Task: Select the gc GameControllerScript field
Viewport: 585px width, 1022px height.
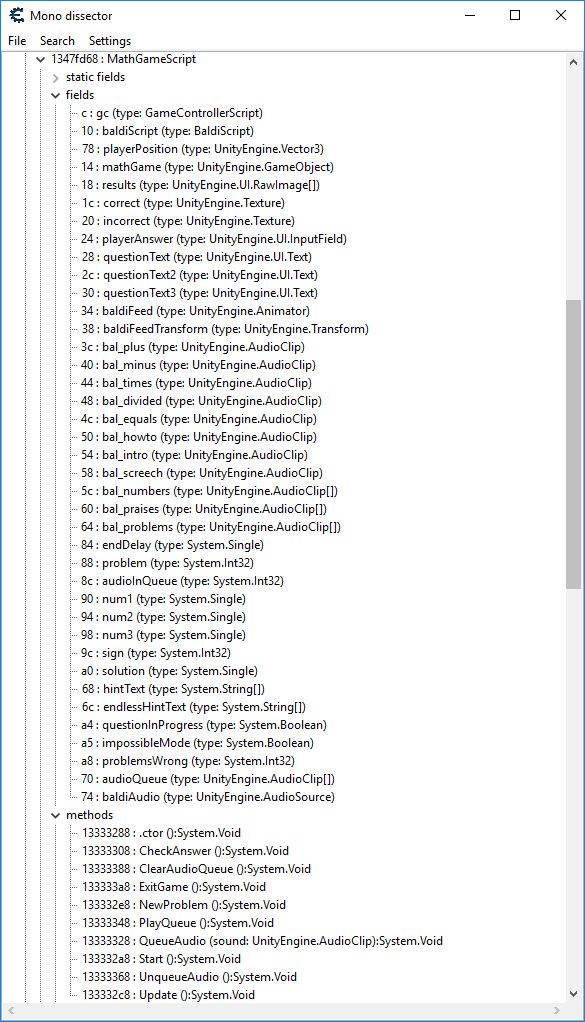Action: click(x=172, y=113)
